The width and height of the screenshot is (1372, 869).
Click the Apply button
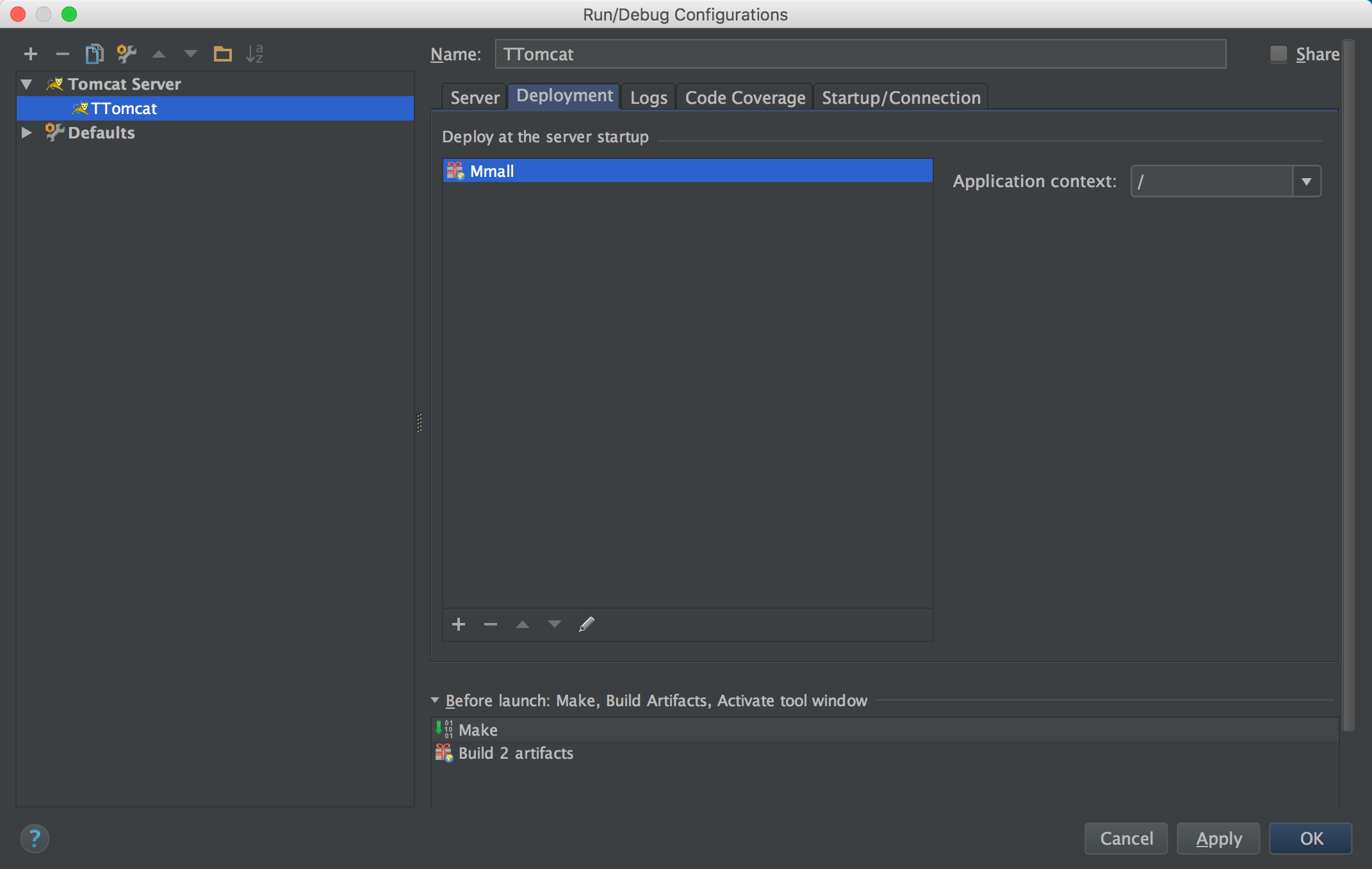[1218, 839]
